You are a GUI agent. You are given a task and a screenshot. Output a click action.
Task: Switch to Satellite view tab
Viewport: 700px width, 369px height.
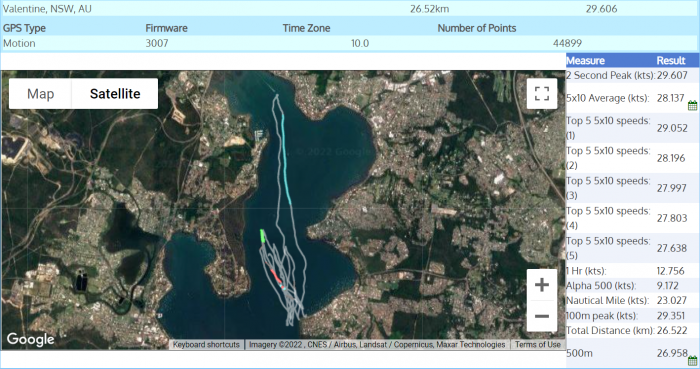pyautogui.click(x=115, y=94)
